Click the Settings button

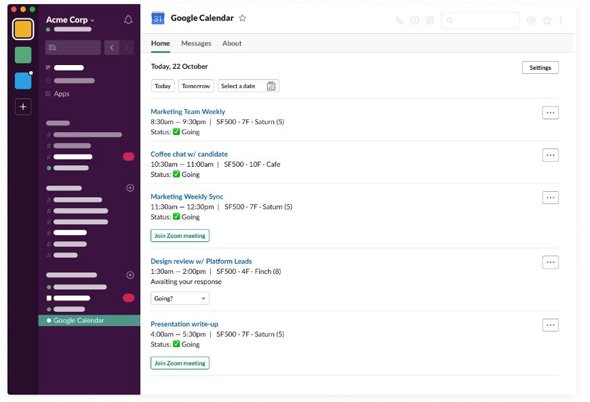(540, 67)
